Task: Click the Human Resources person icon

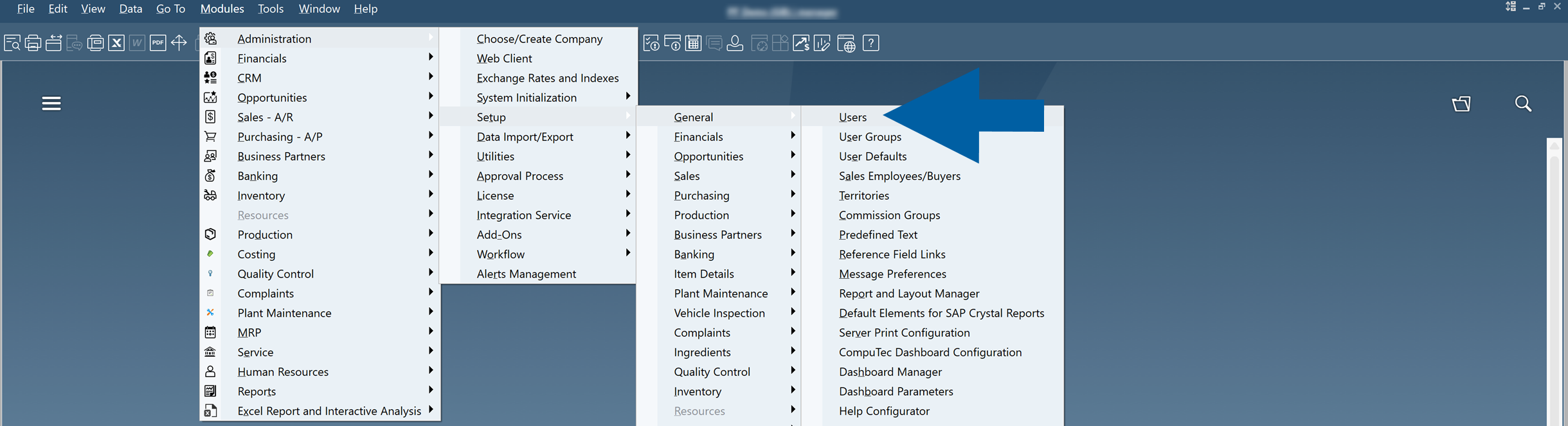Action: (x=210, y=371)
